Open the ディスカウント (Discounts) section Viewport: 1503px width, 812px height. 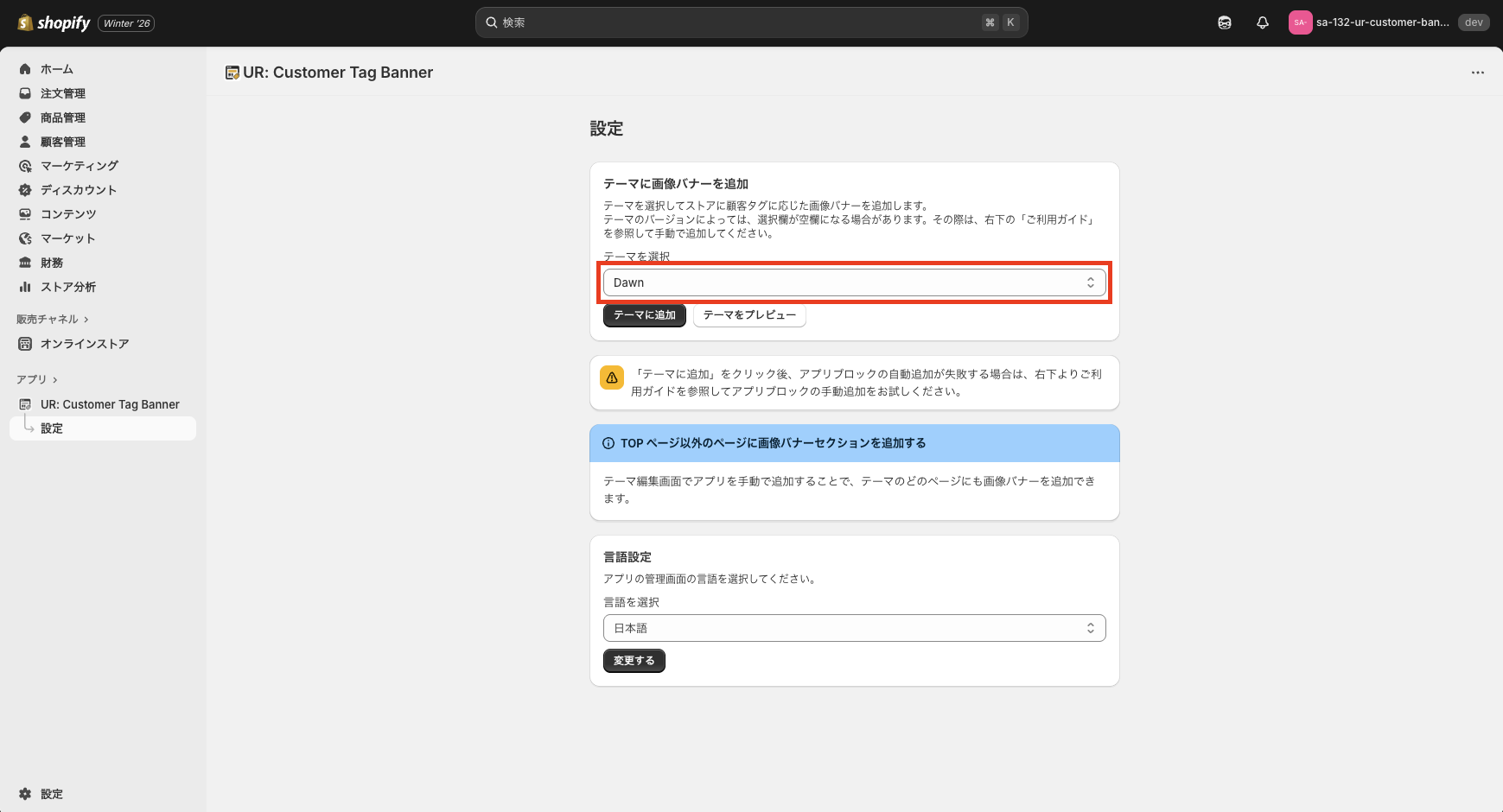[x=79, y=190]
